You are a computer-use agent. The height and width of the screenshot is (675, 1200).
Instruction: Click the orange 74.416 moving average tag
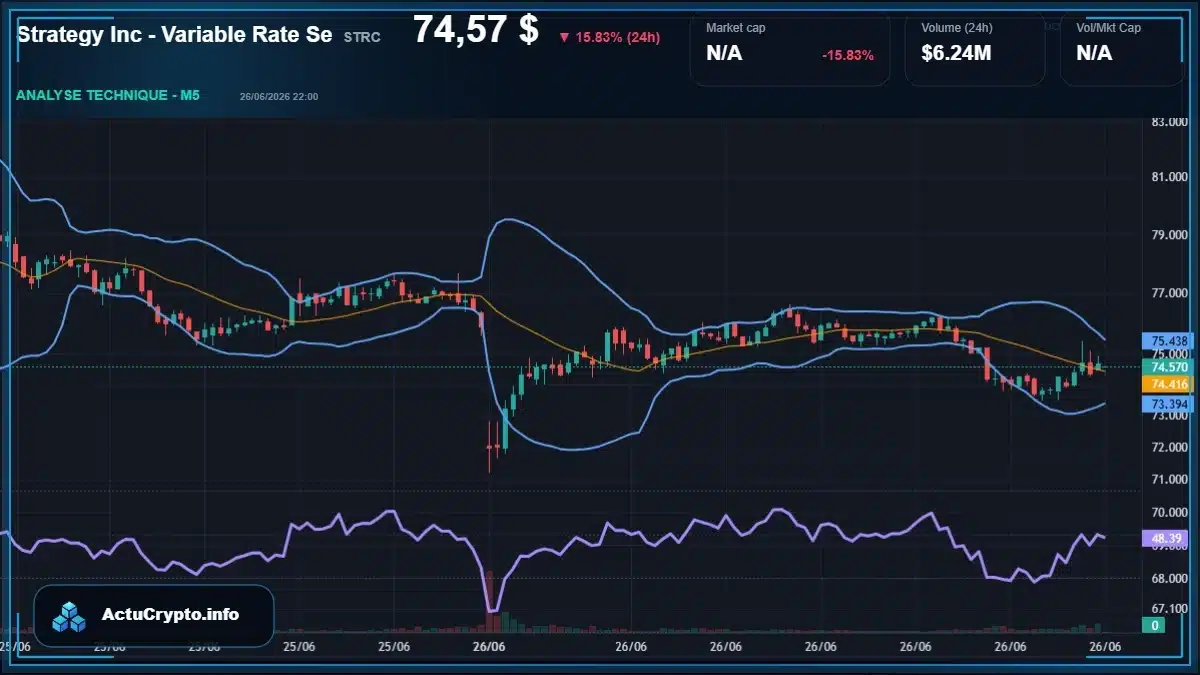click(x=1169, y=384)
